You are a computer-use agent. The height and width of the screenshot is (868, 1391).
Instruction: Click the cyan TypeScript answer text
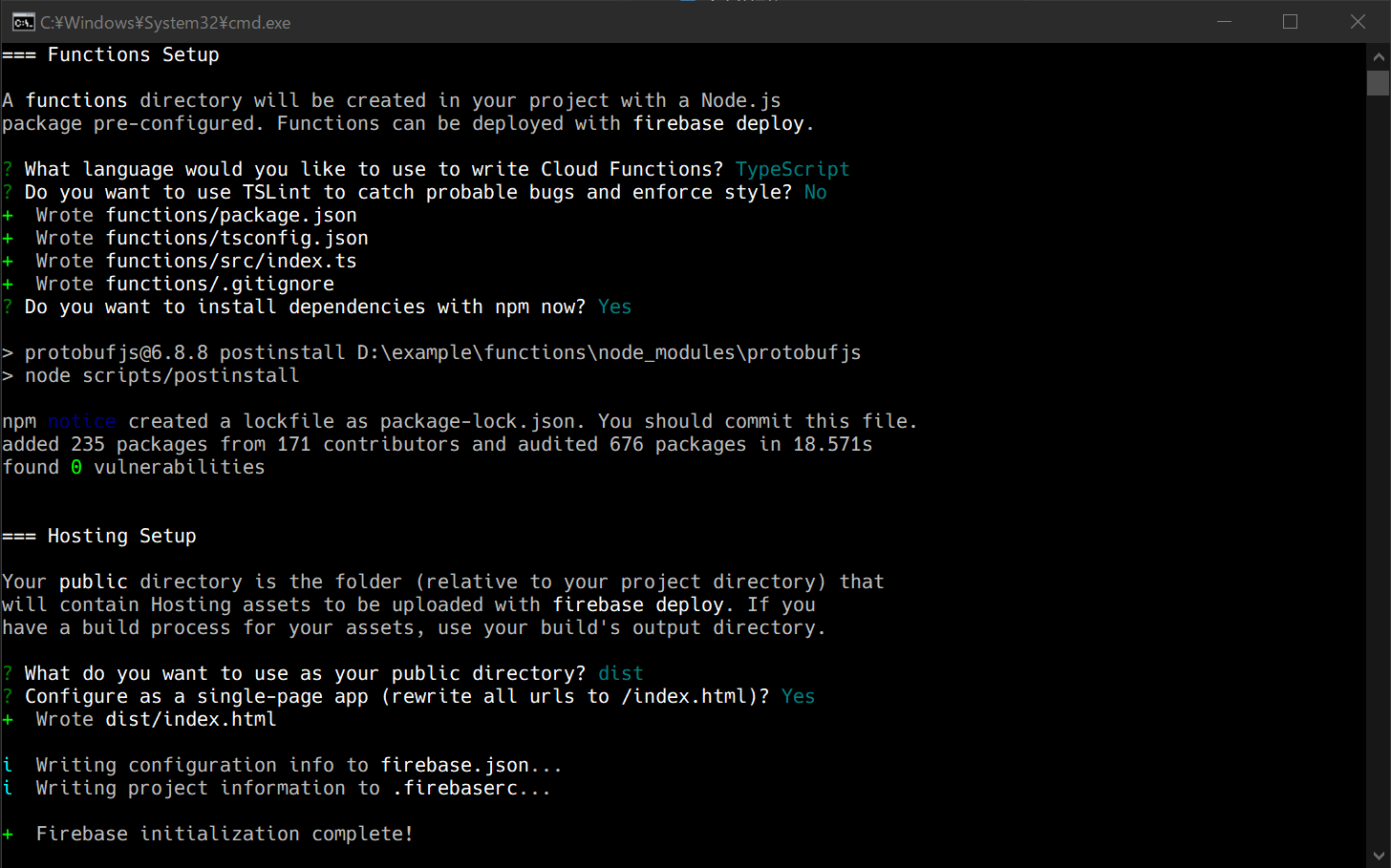[792, 169]
